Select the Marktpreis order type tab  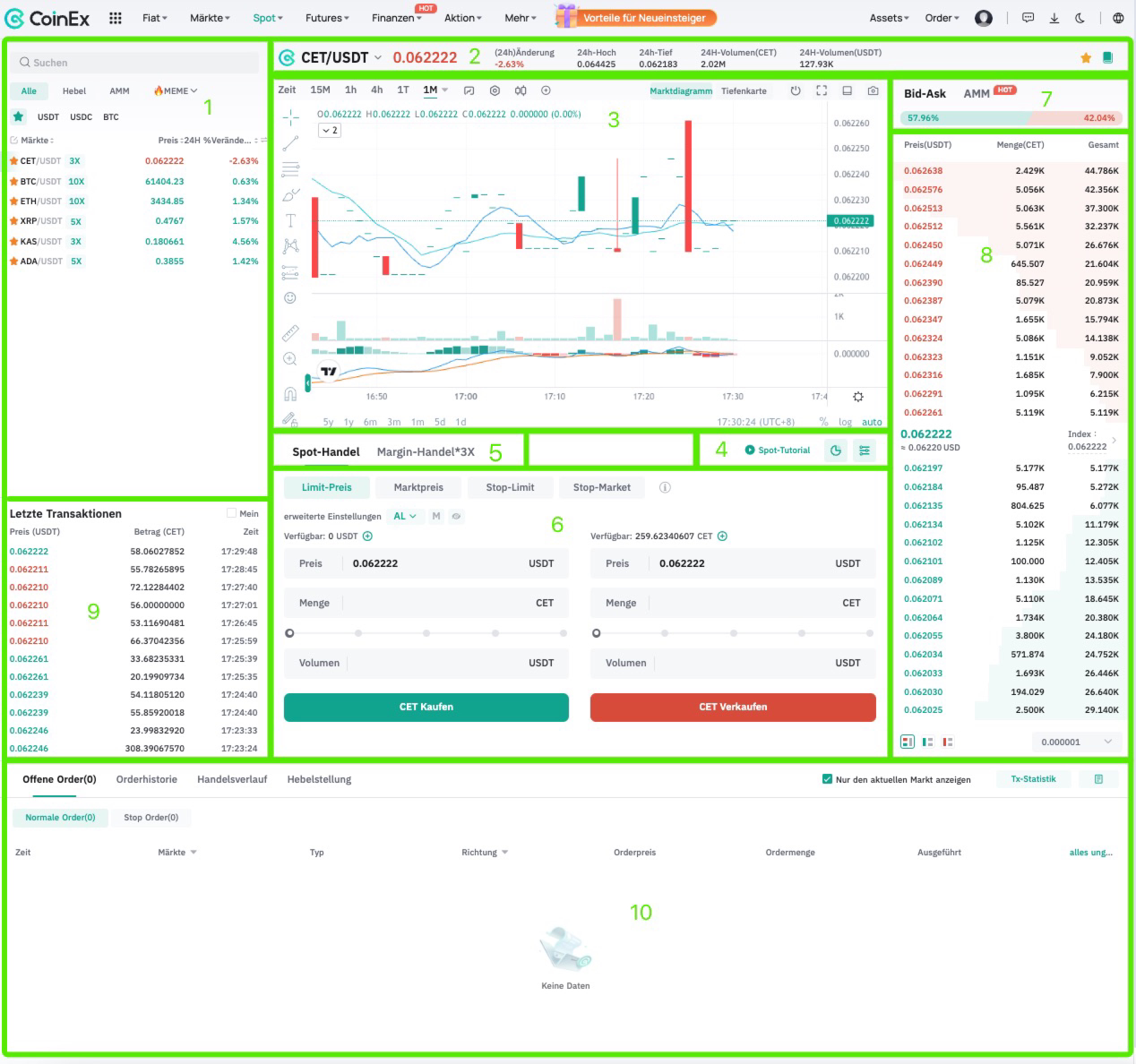418,488
